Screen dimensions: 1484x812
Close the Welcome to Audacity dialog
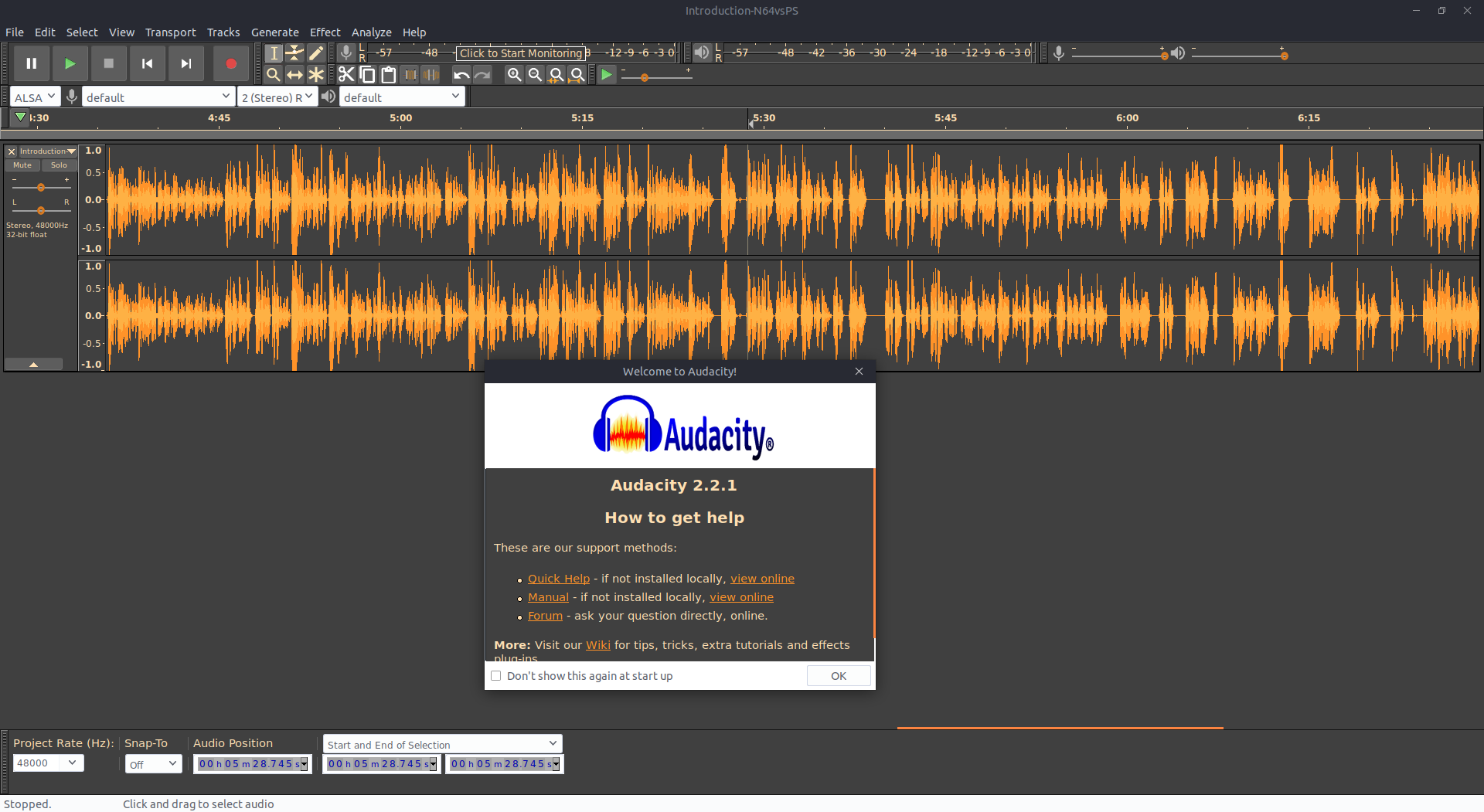pos(859,372)
